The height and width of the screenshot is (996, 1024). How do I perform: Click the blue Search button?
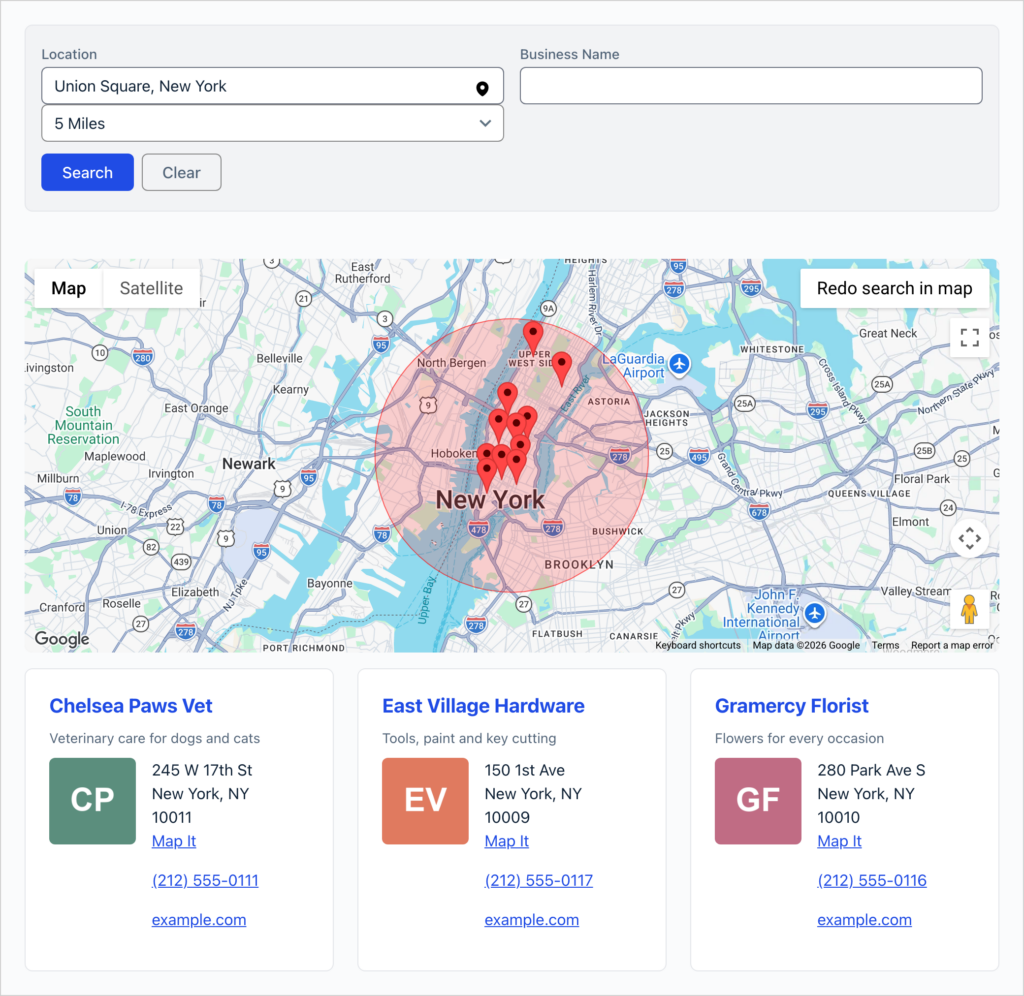(88, 172)
